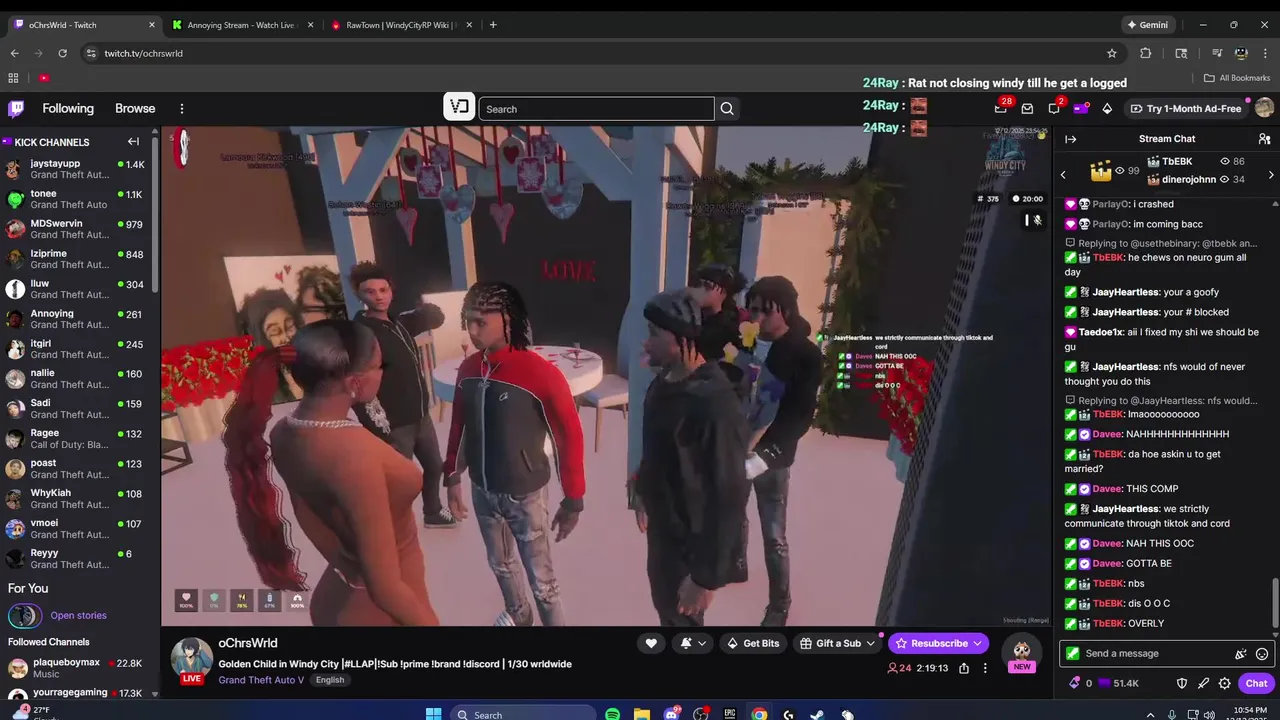
Task: Click the purple wallet offer icon
Action: coord(1080,108)
